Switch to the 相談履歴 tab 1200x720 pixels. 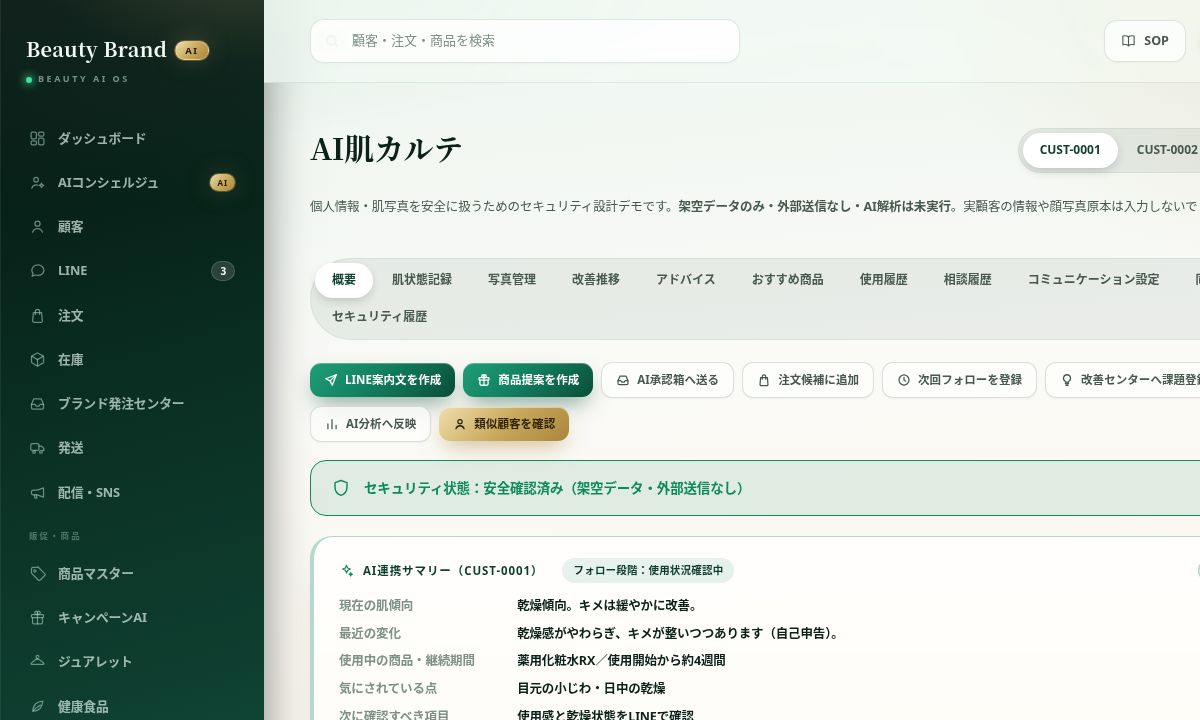[x=968, y=280]
